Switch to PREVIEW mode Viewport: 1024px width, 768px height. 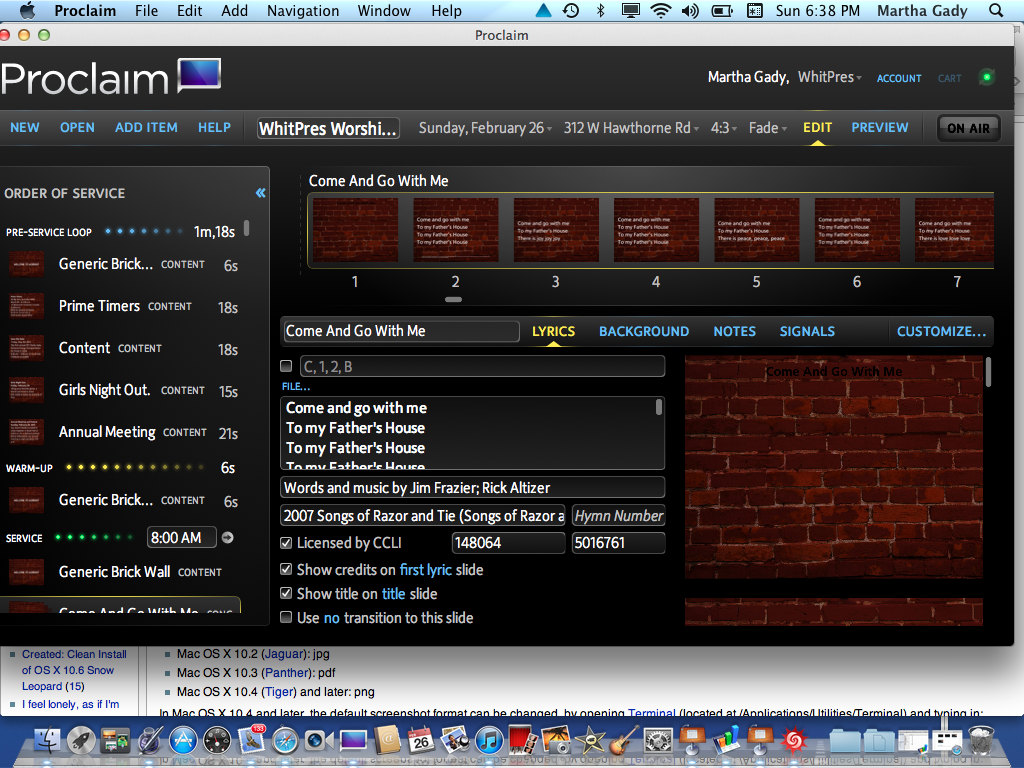coord(880,127)
